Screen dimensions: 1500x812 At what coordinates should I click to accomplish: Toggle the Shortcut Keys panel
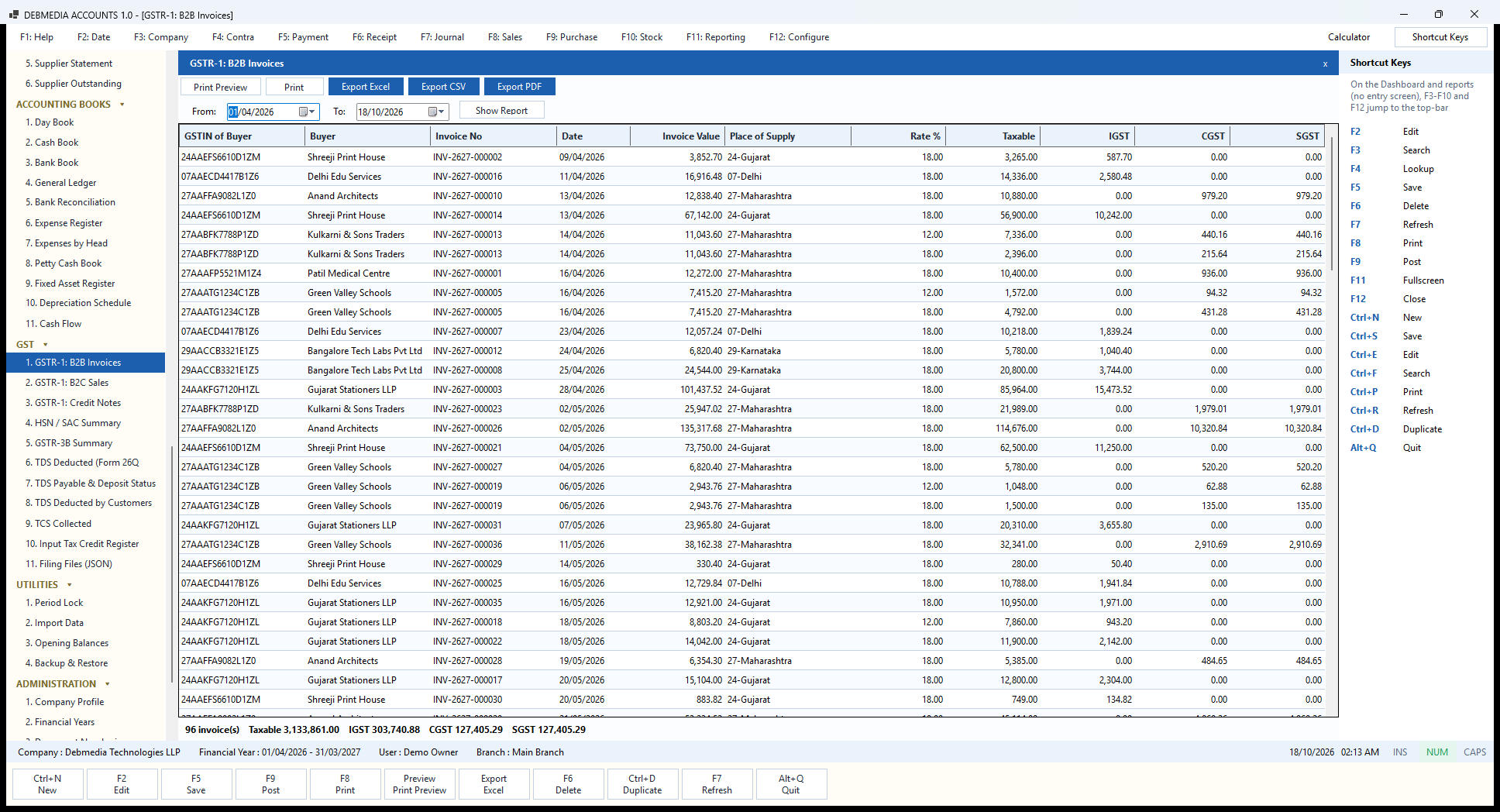pyautogui.click(x=1440, y=37)
